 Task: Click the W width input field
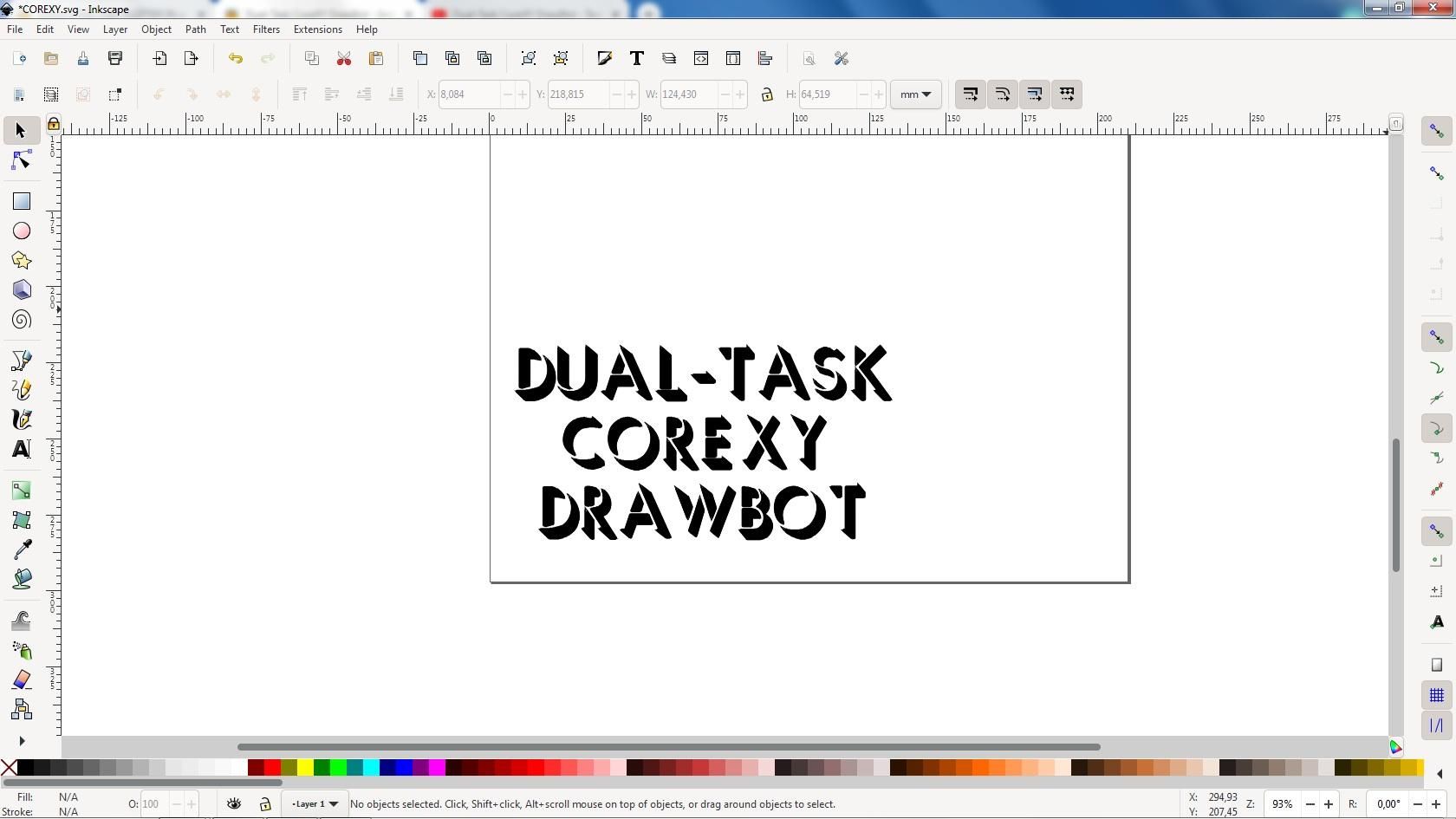click(x=689, y=94)
